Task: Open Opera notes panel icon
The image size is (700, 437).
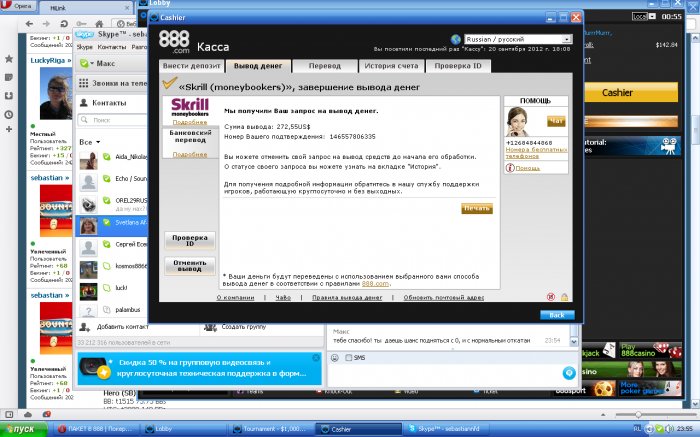Action: (8, 77)
